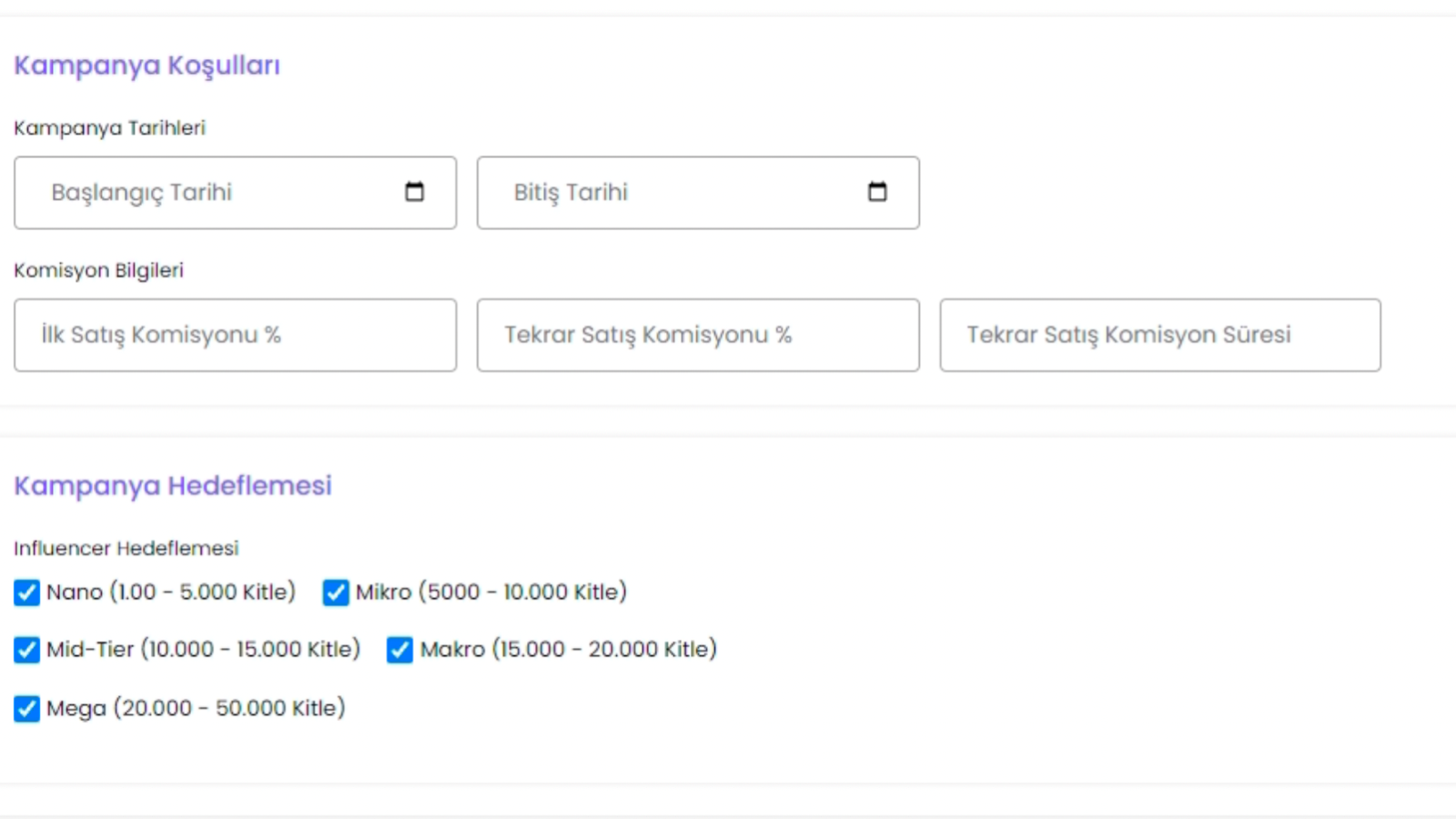Click the Kampanya Koşulları section heading

pos(147,66)
